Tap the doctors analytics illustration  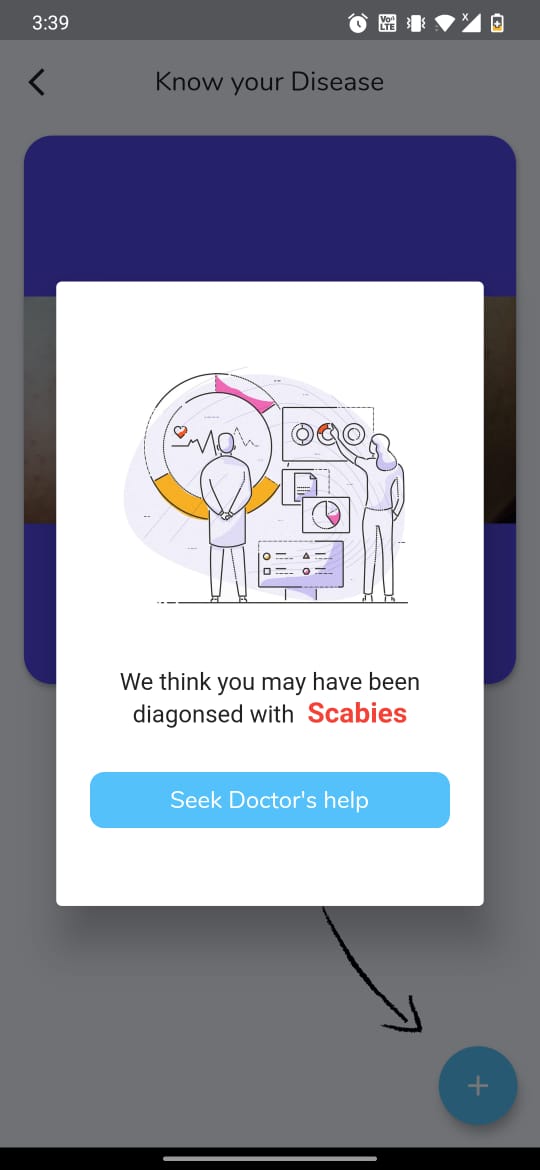[269, 485]
